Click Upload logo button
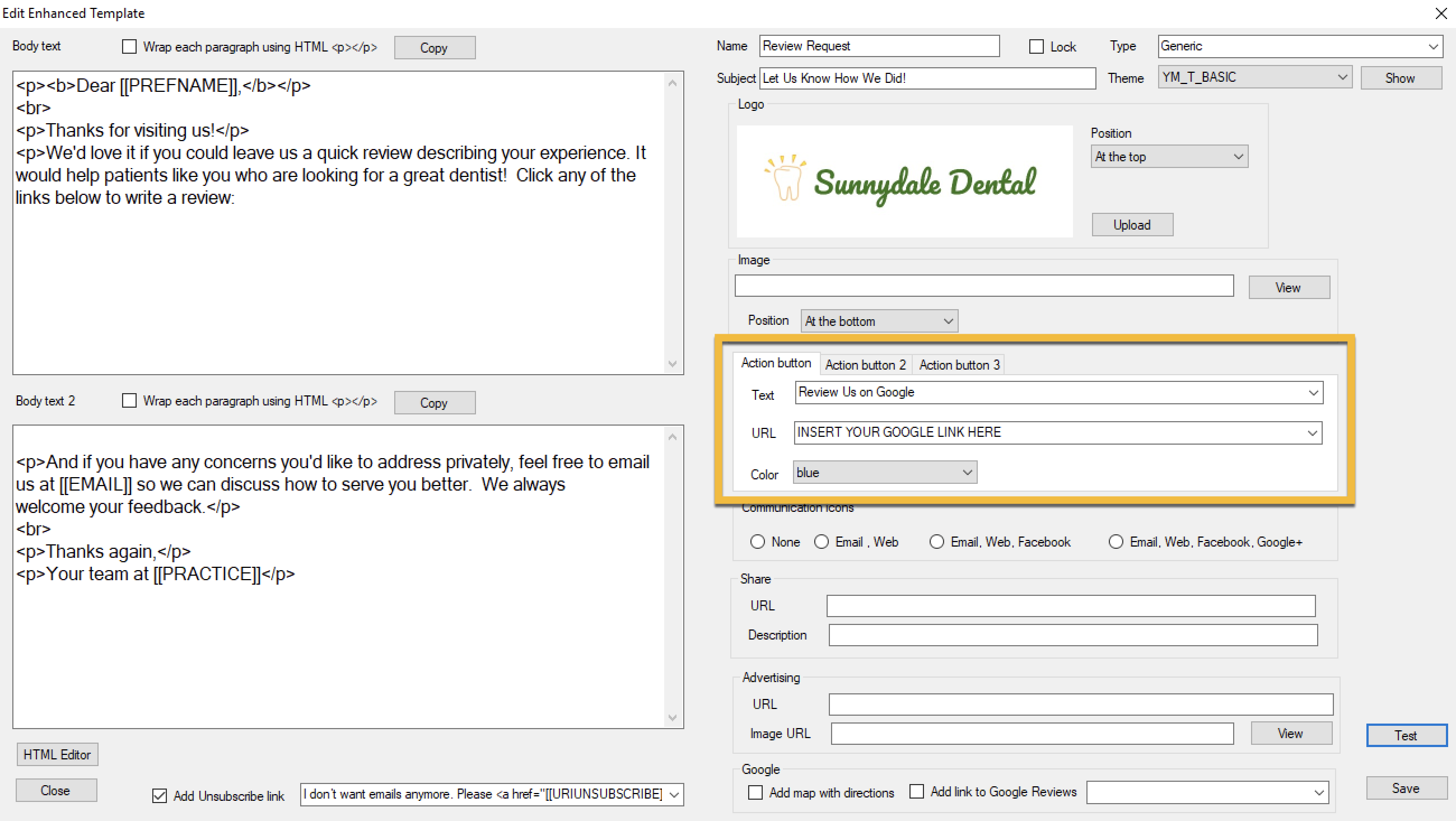This screenshot has width=1456, height=821. (1132, 225)
